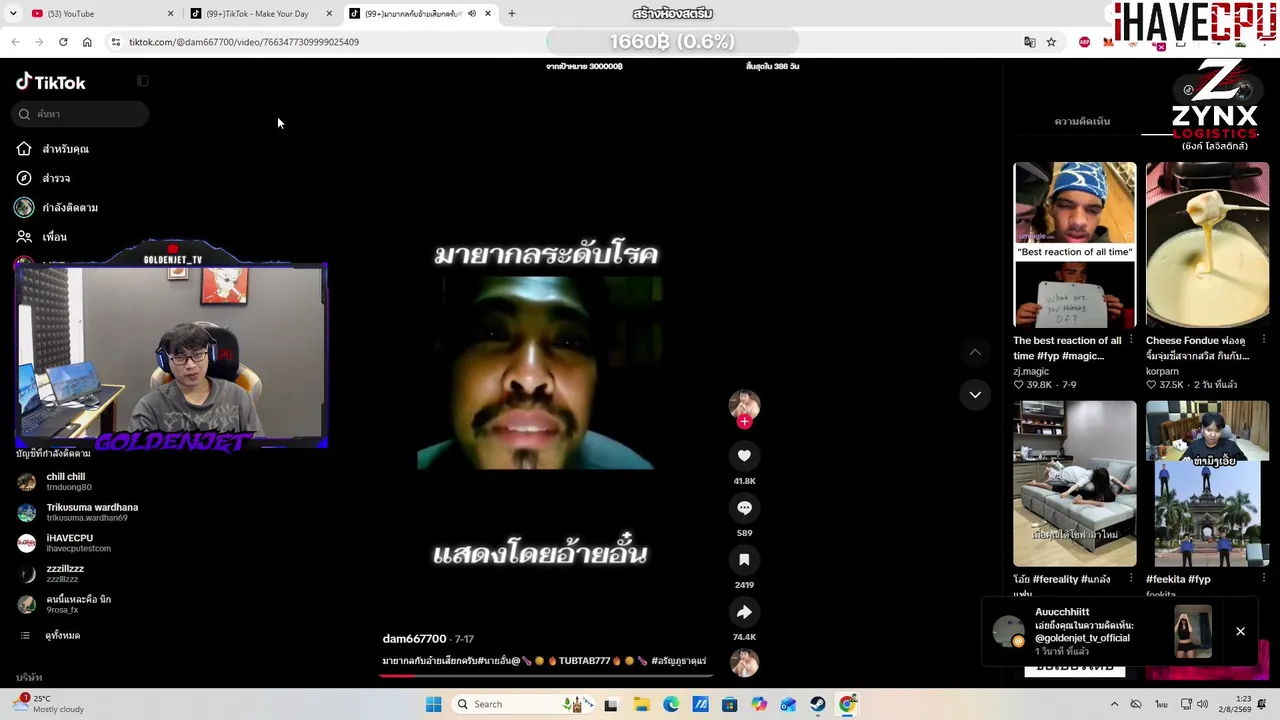This screenshot has width=1280, height=720.
Task: Open the Friends (เพื่อน) page
Action: [x=42, y=237]
